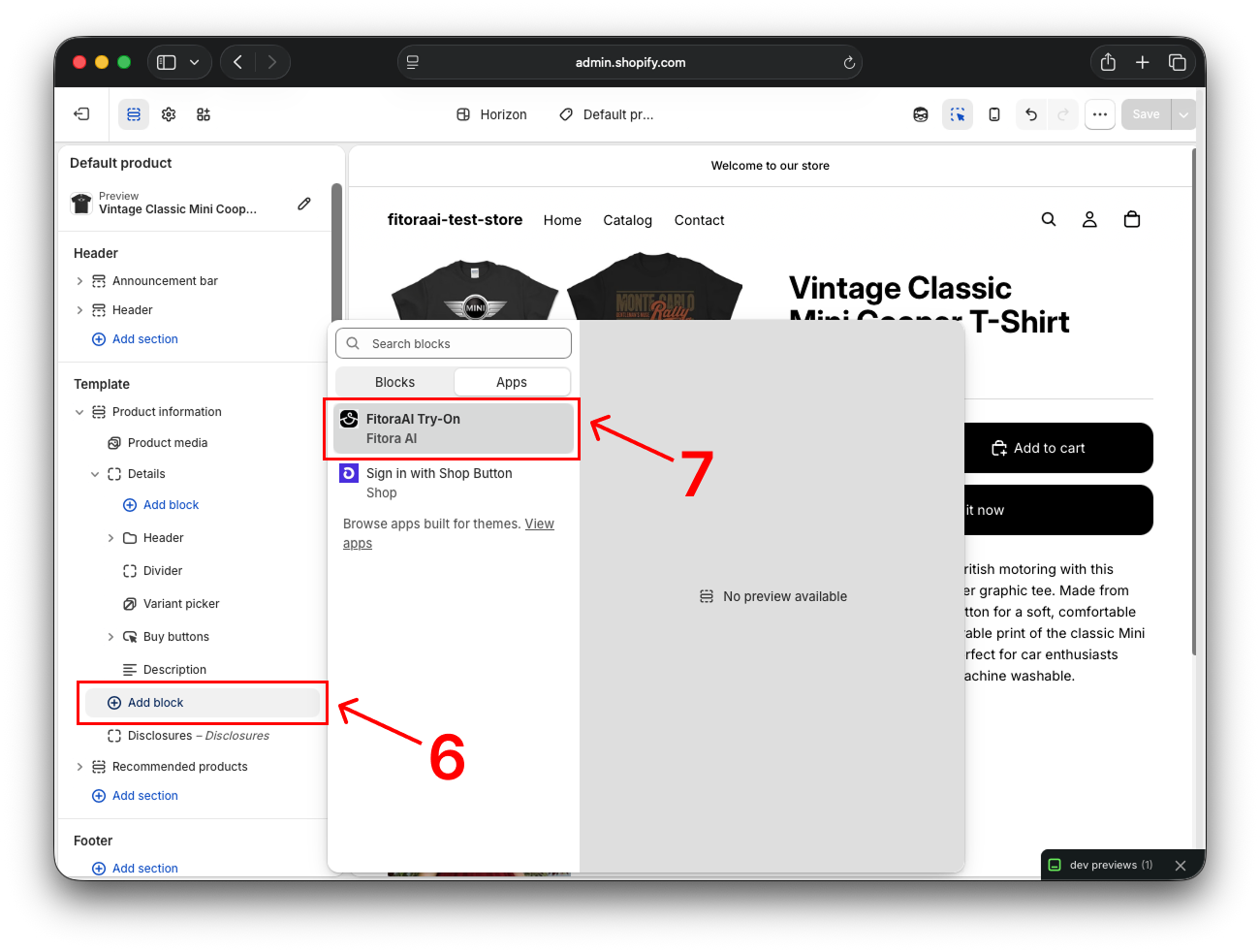Click the Monte Carlo Rally t-shirt image
Image resolution: width=1260 pixels, height=952 pixels.
(x=655, y=287)
